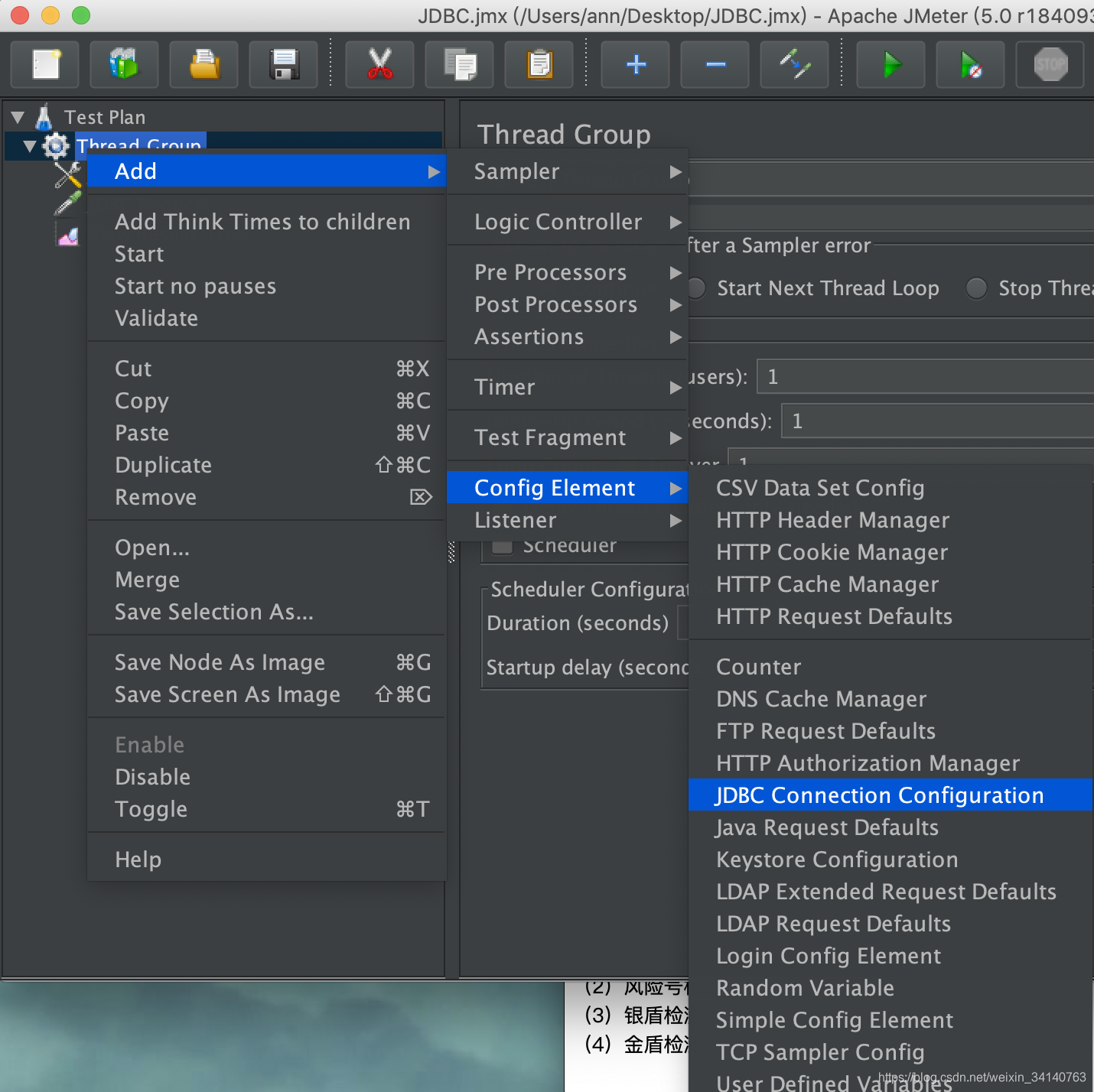Collapse the Thread Group tree node
1094x1092 pixels.
tap(30, 146)
